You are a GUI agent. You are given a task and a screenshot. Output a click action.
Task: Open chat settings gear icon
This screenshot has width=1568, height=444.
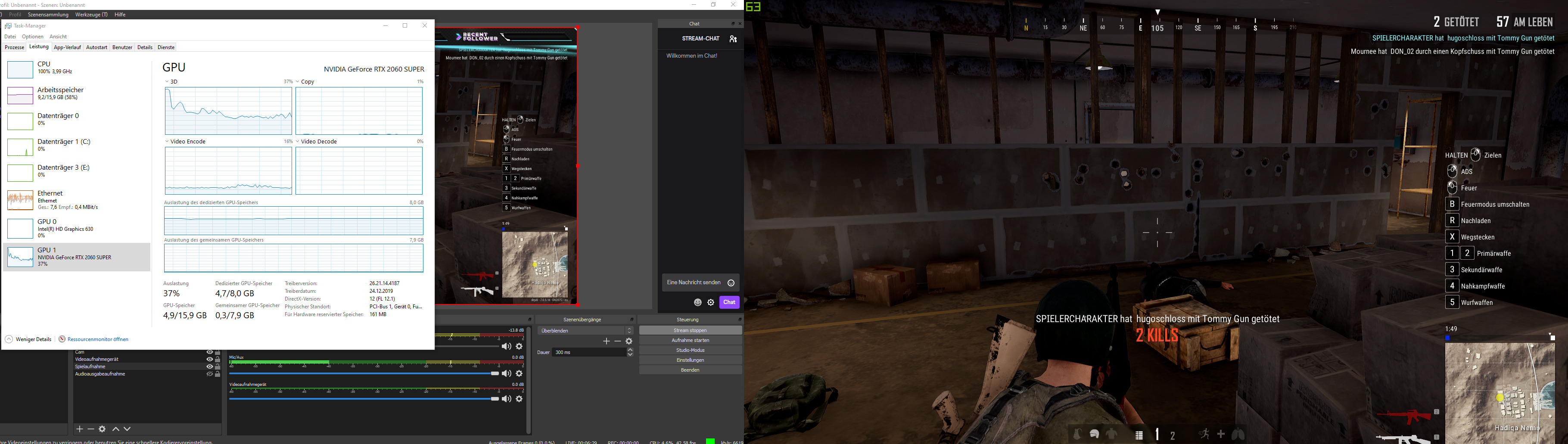710,302
